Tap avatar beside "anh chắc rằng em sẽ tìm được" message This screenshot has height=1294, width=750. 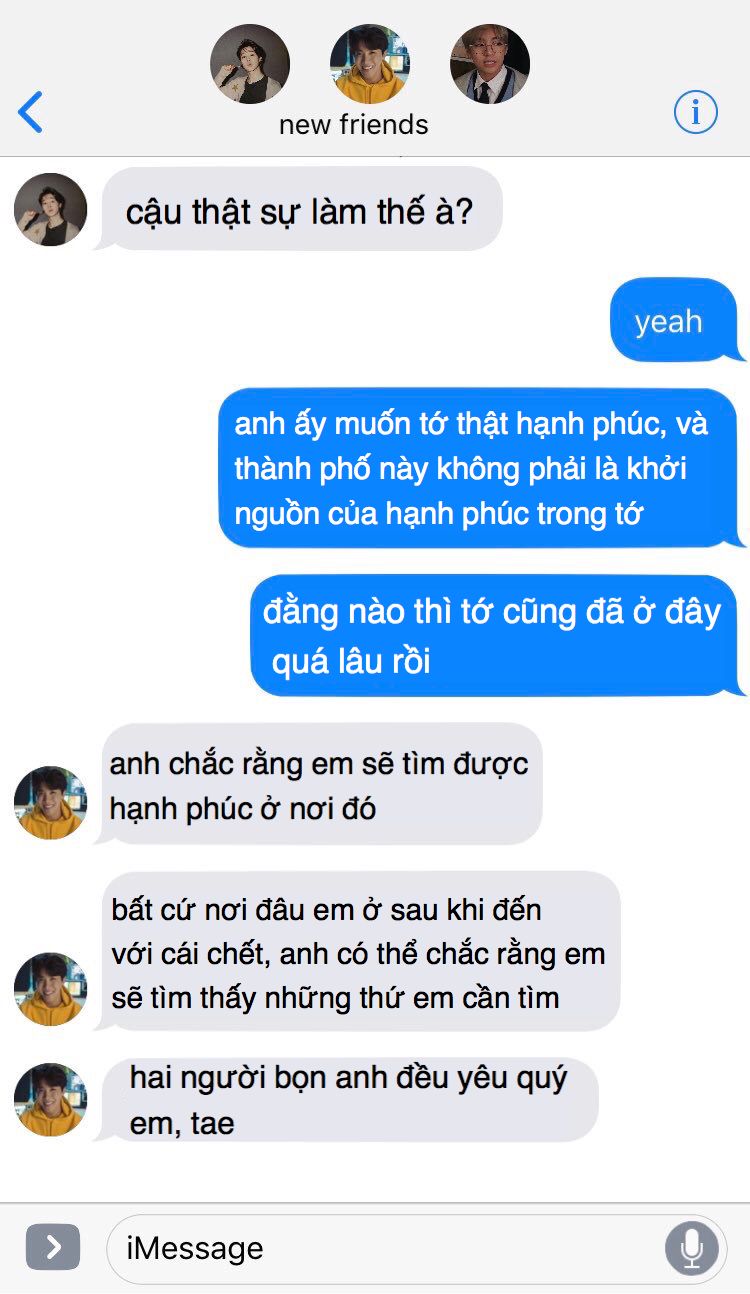tap(51, 802)
